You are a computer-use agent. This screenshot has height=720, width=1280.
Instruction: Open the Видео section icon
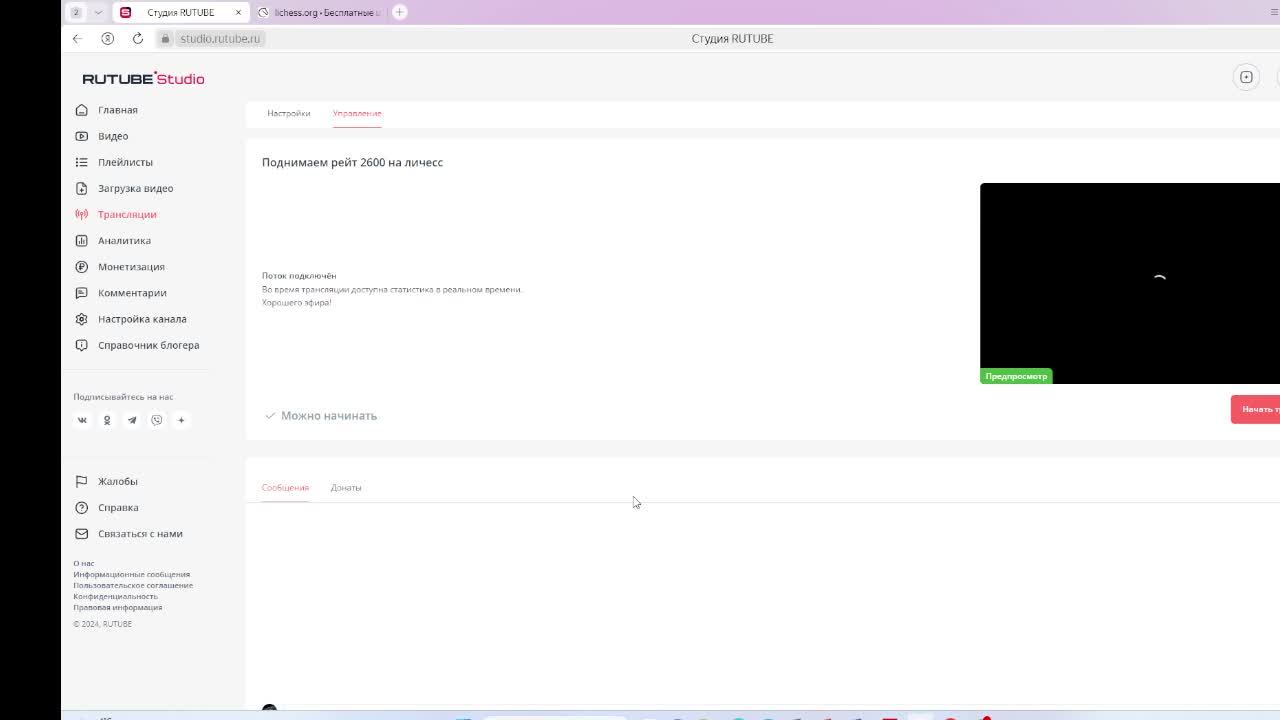pos(82,136)
